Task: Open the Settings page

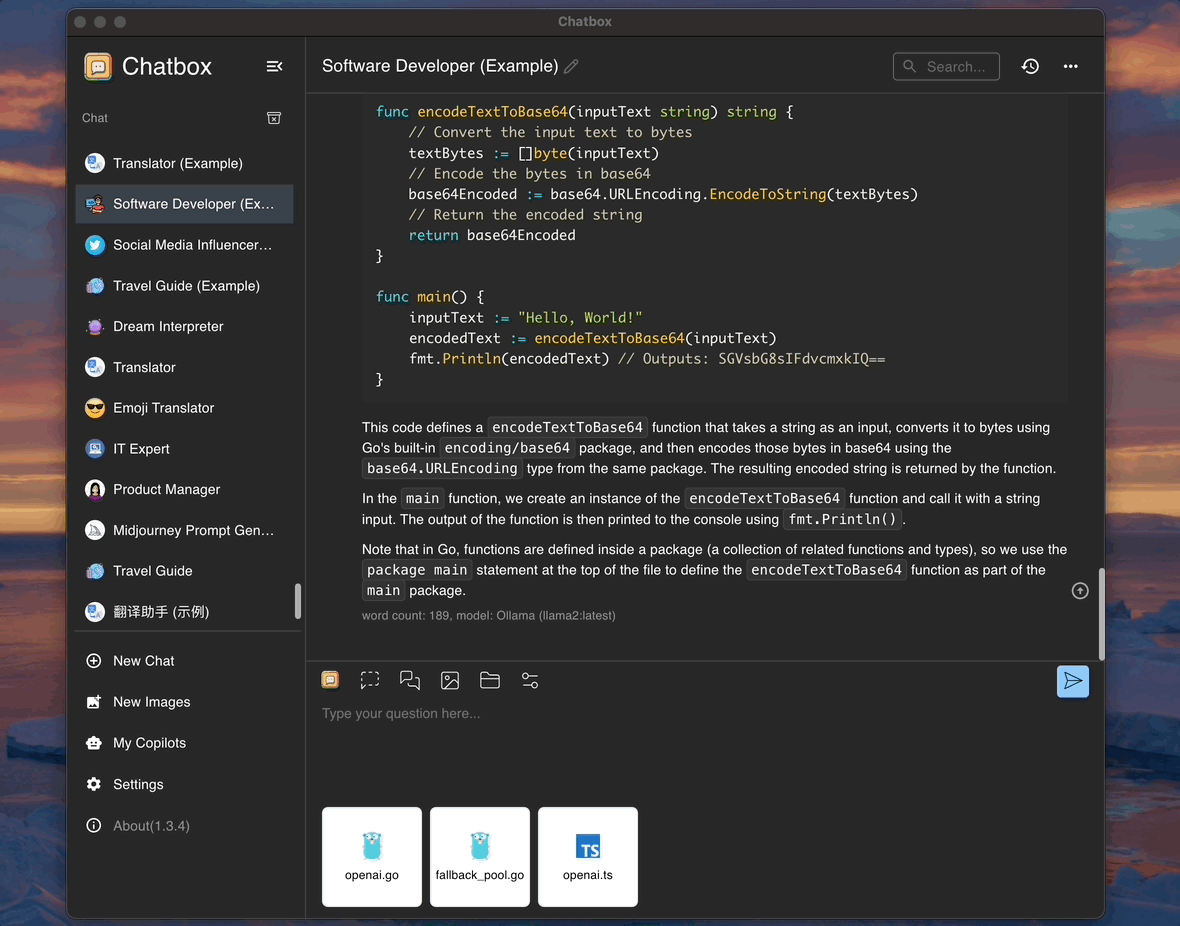Action: (x=138, y=785)
